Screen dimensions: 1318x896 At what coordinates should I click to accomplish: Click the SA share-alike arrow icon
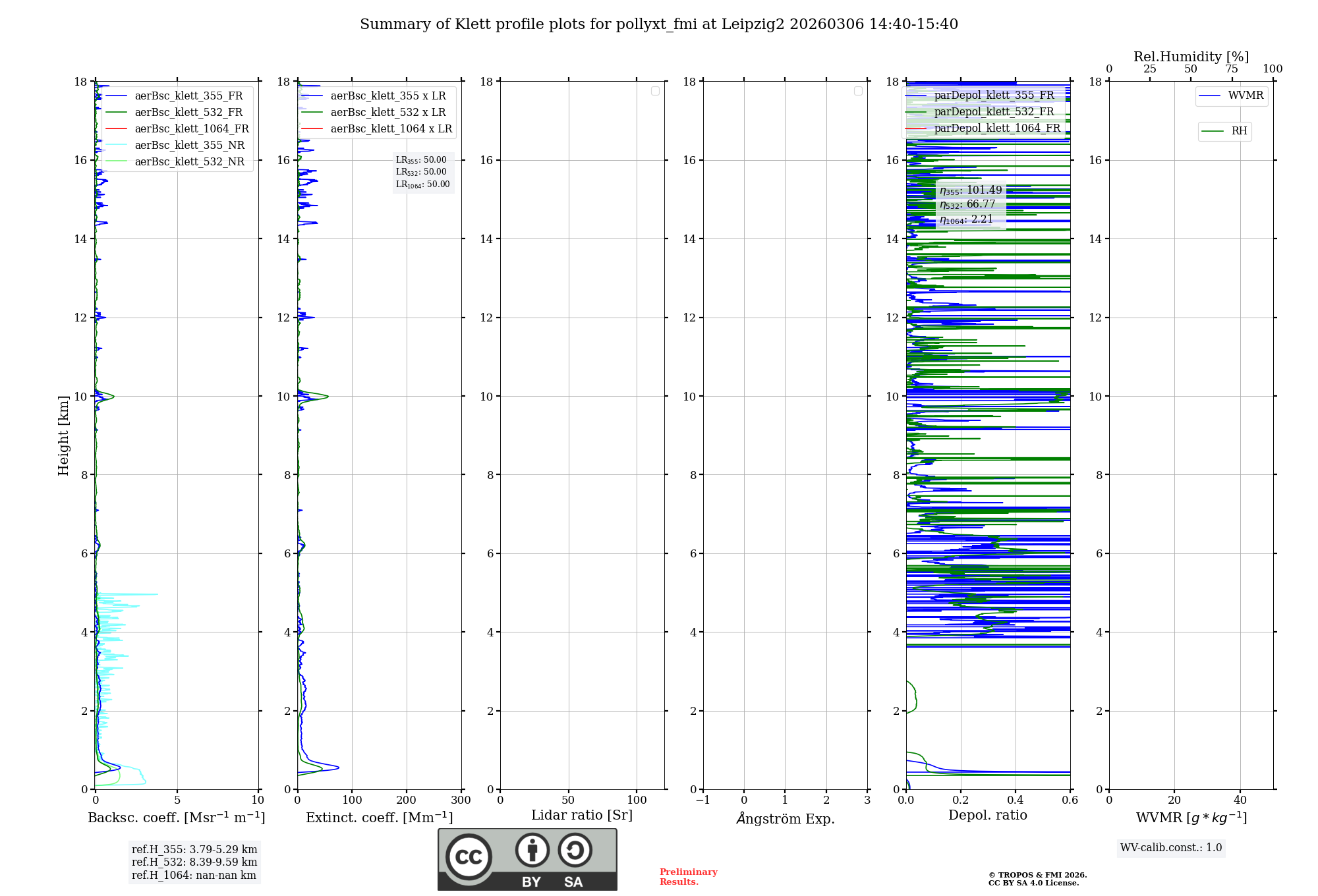point(575,850)
